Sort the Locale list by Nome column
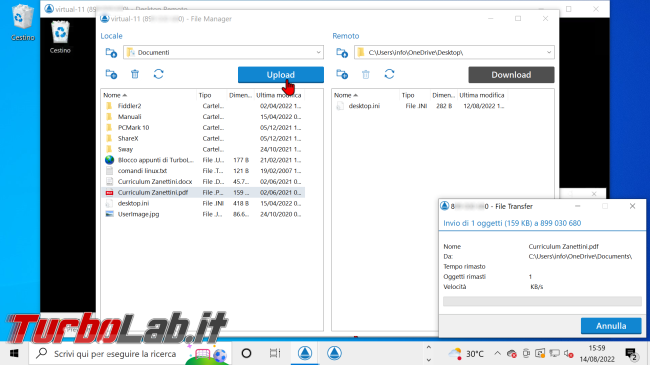The height and width of the screenshot is (365, 650). 149,95
